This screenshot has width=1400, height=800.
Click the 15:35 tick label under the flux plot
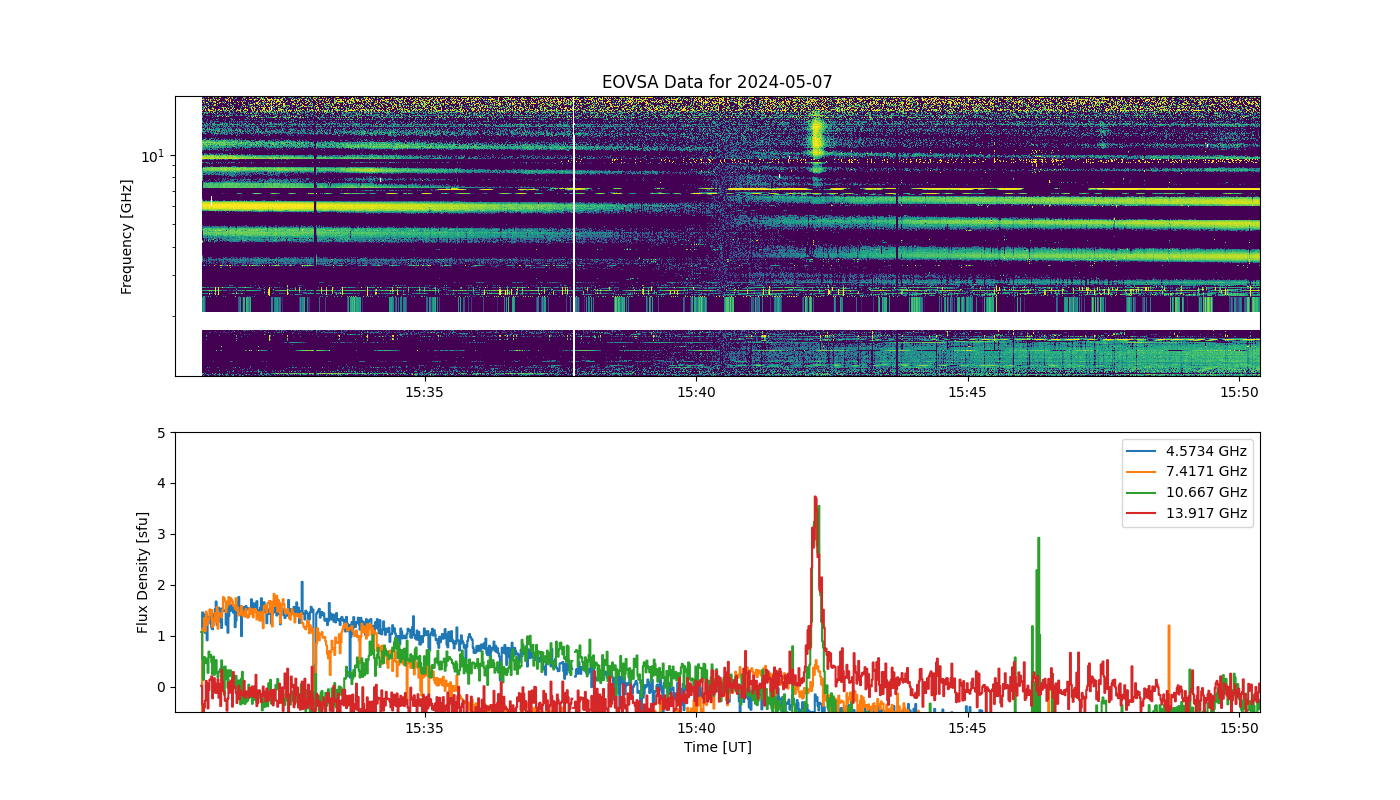[424, 729]
